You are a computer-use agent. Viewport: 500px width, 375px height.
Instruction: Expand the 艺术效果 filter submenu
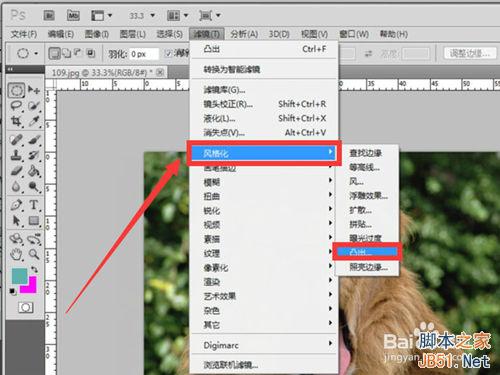coord(264,296)
